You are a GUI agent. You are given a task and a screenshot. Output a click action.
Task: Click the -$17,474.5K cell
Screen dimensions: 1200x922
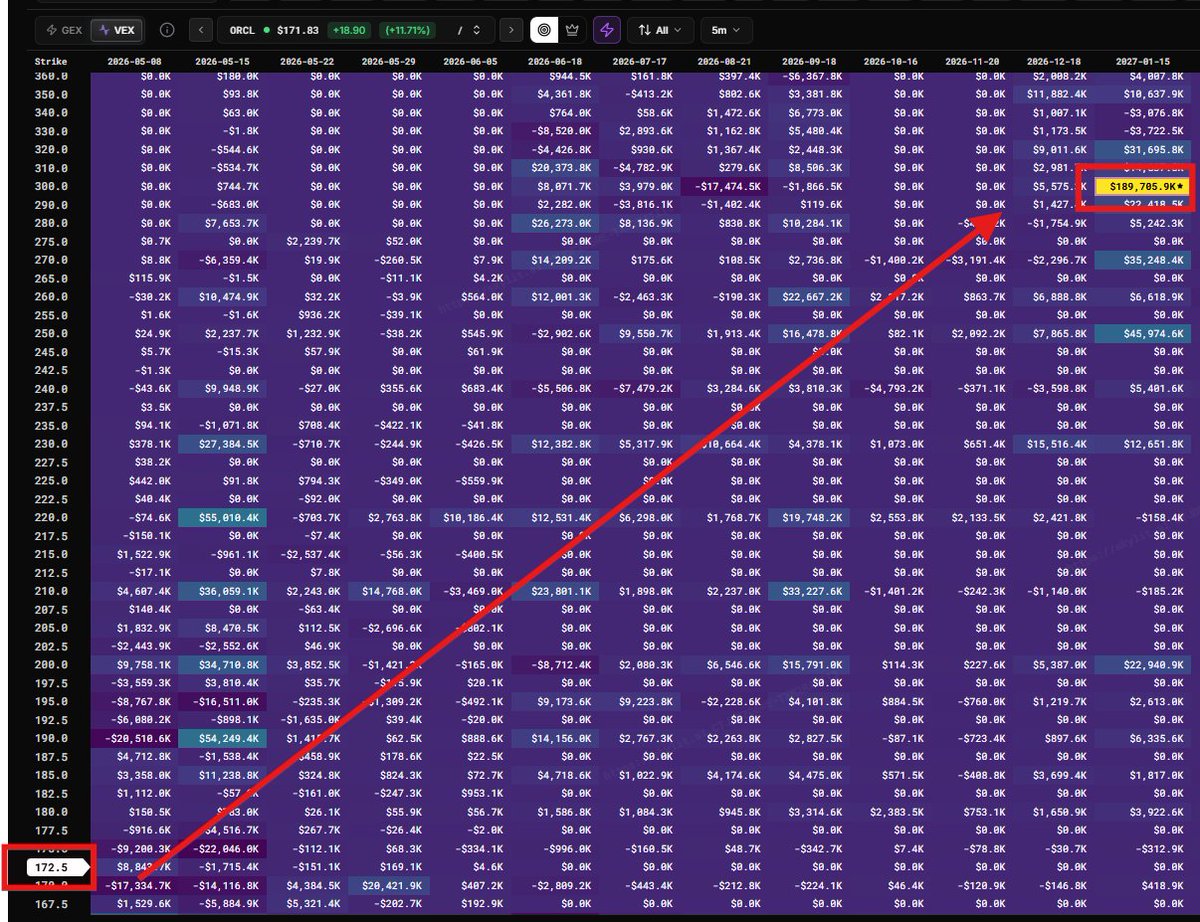tap(723, 186)
